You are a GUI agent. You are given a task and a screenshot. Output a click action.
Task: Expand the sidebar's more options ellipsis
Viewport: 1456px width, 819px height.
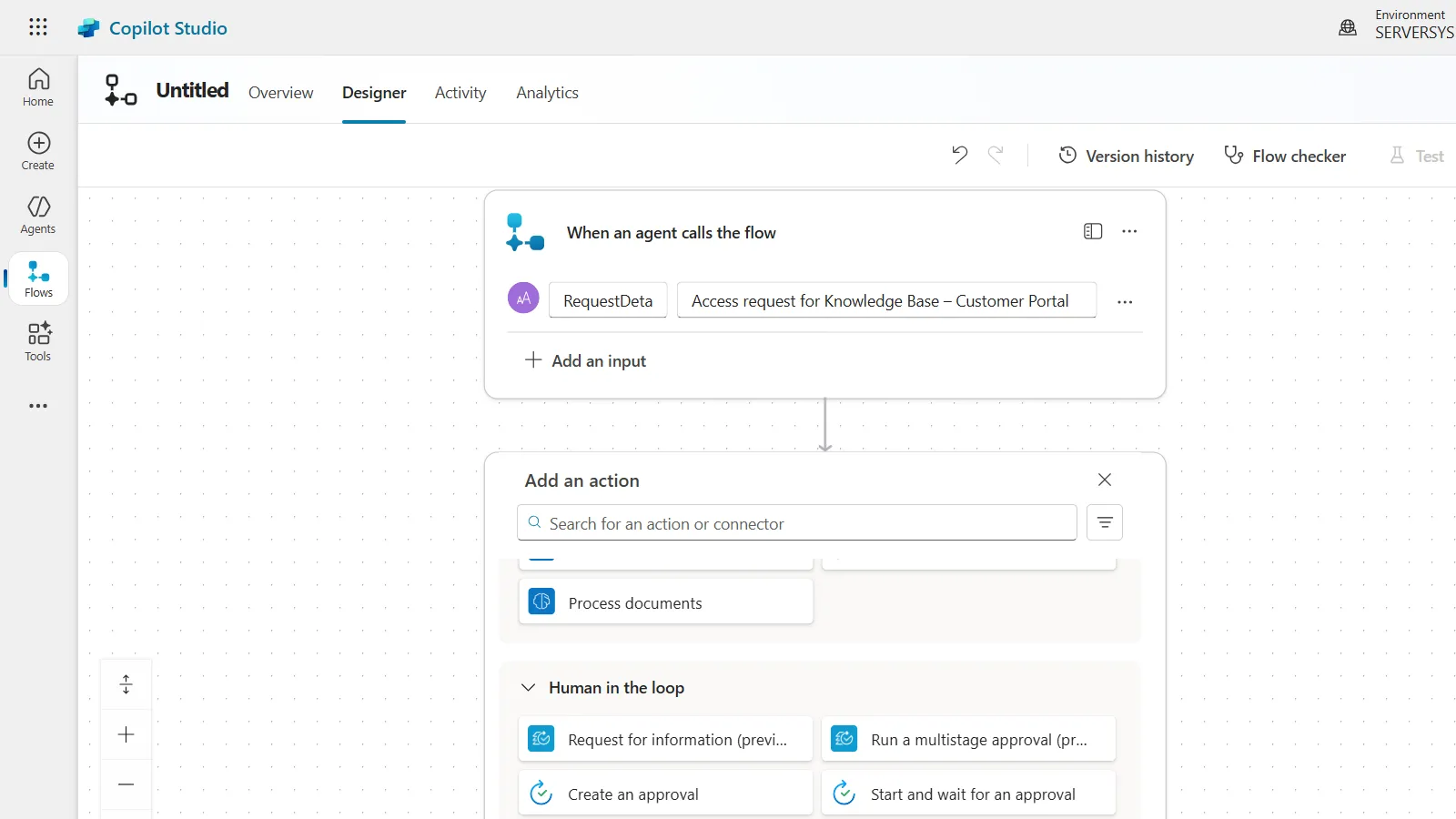click(38, 406)
